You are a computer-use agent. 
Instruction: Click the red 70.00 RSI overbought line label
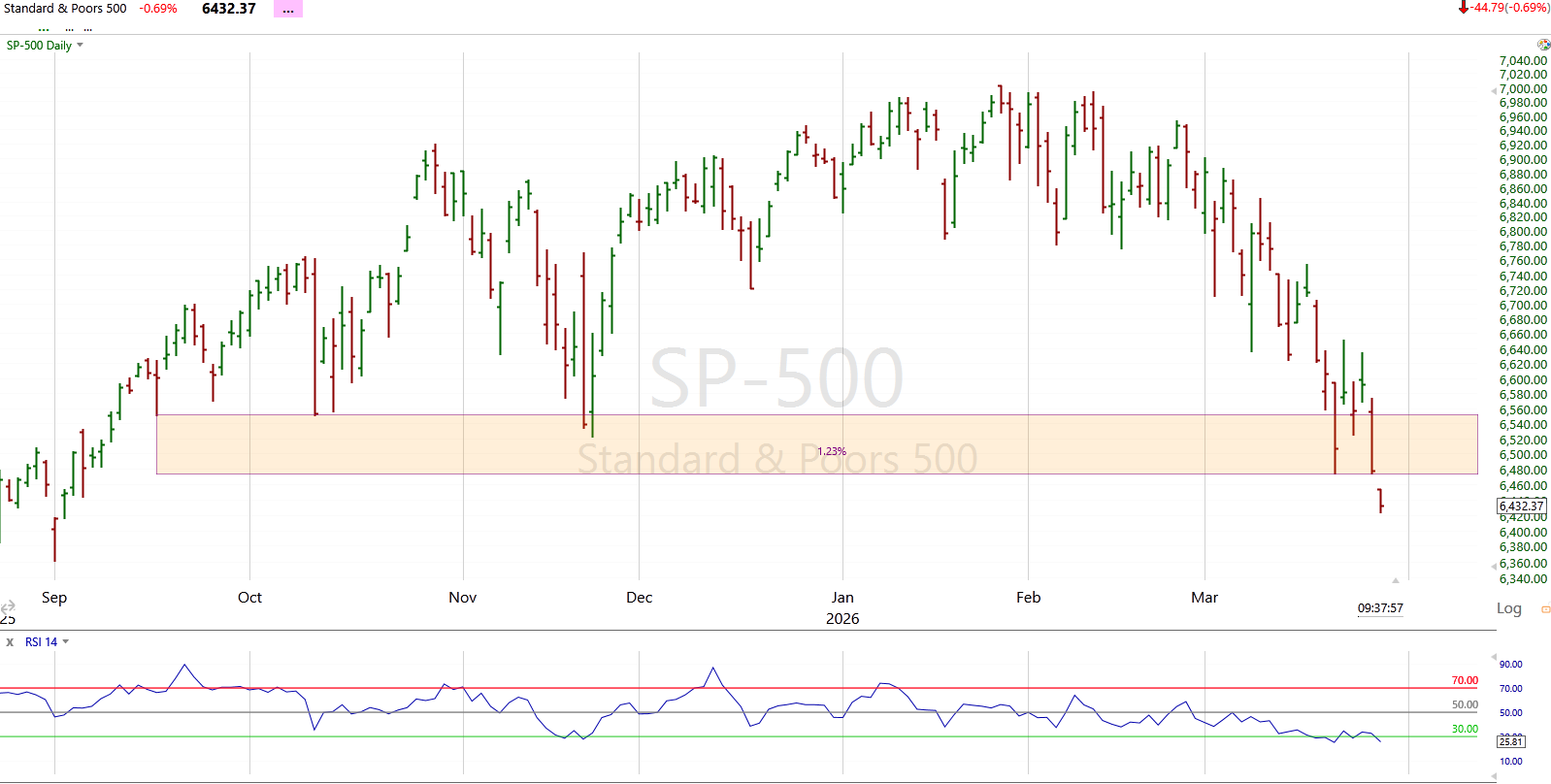tap(1464, 680)
